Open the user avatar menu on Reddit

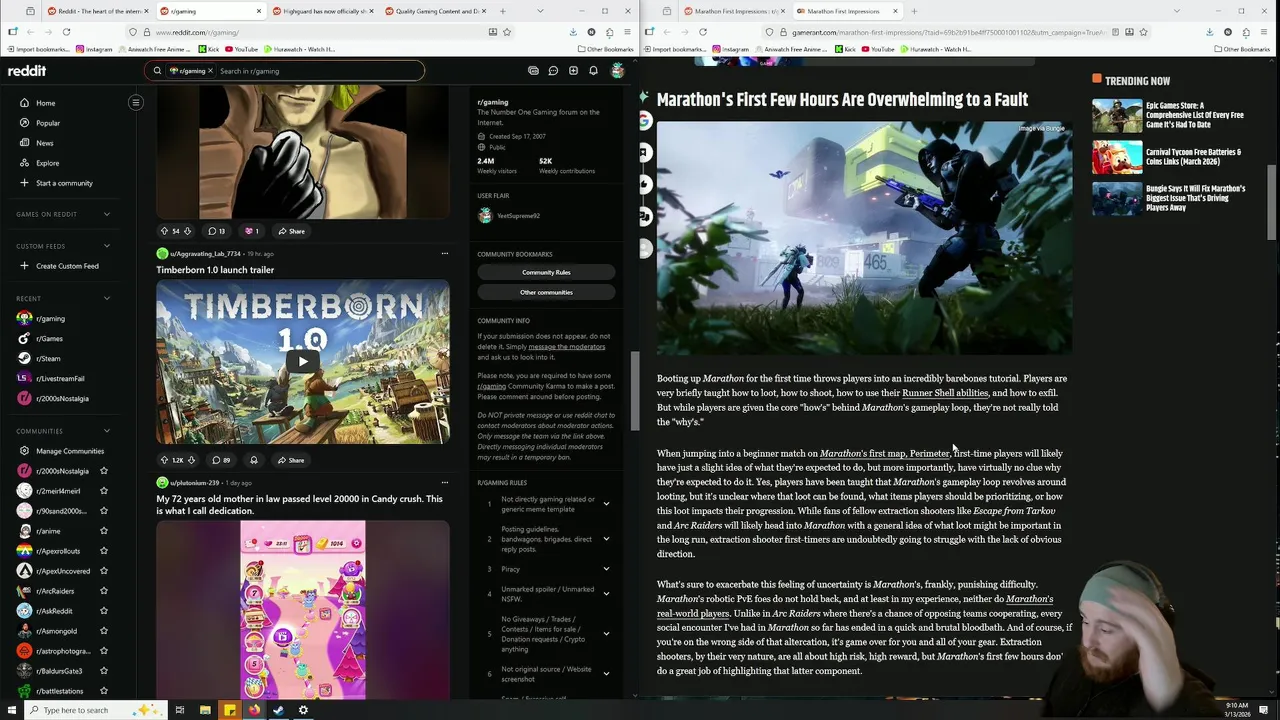(x=617, y=71)
